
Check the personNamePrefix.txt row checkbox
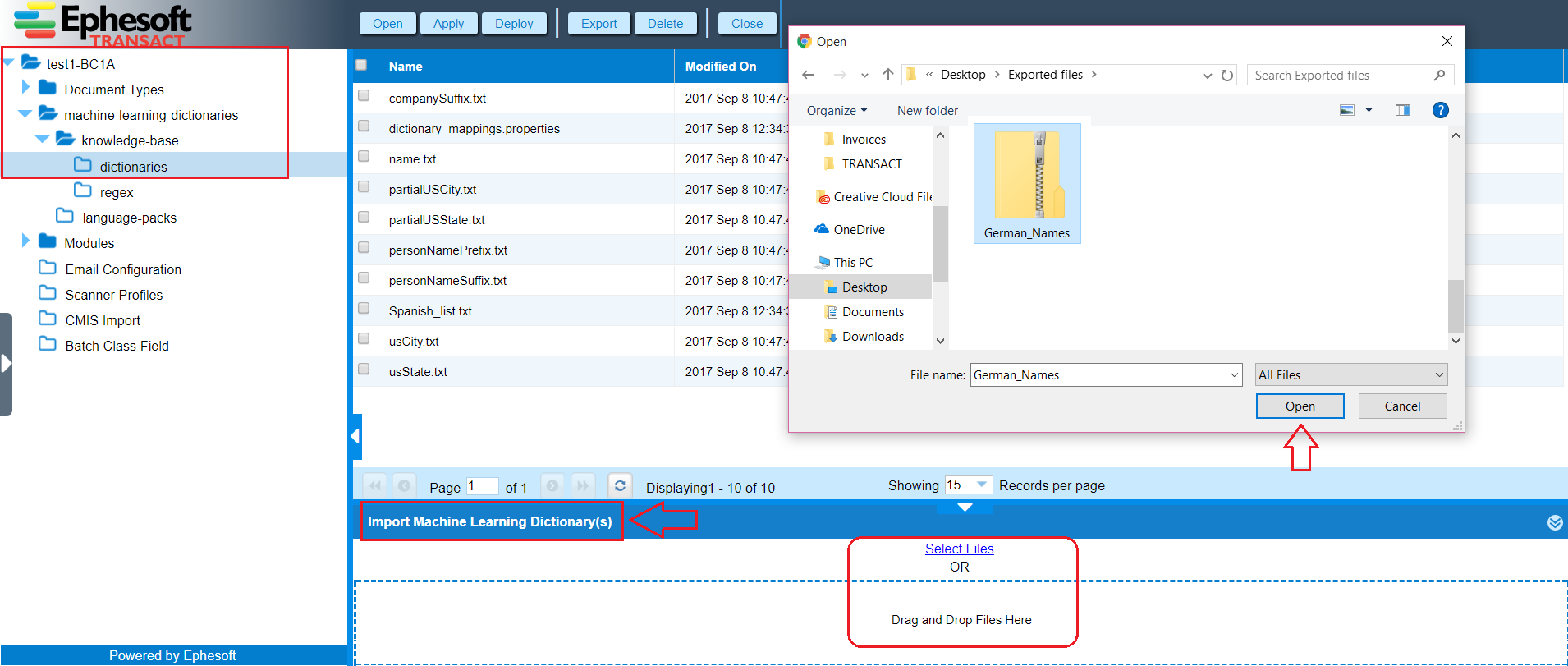click(x=364, y=247)
